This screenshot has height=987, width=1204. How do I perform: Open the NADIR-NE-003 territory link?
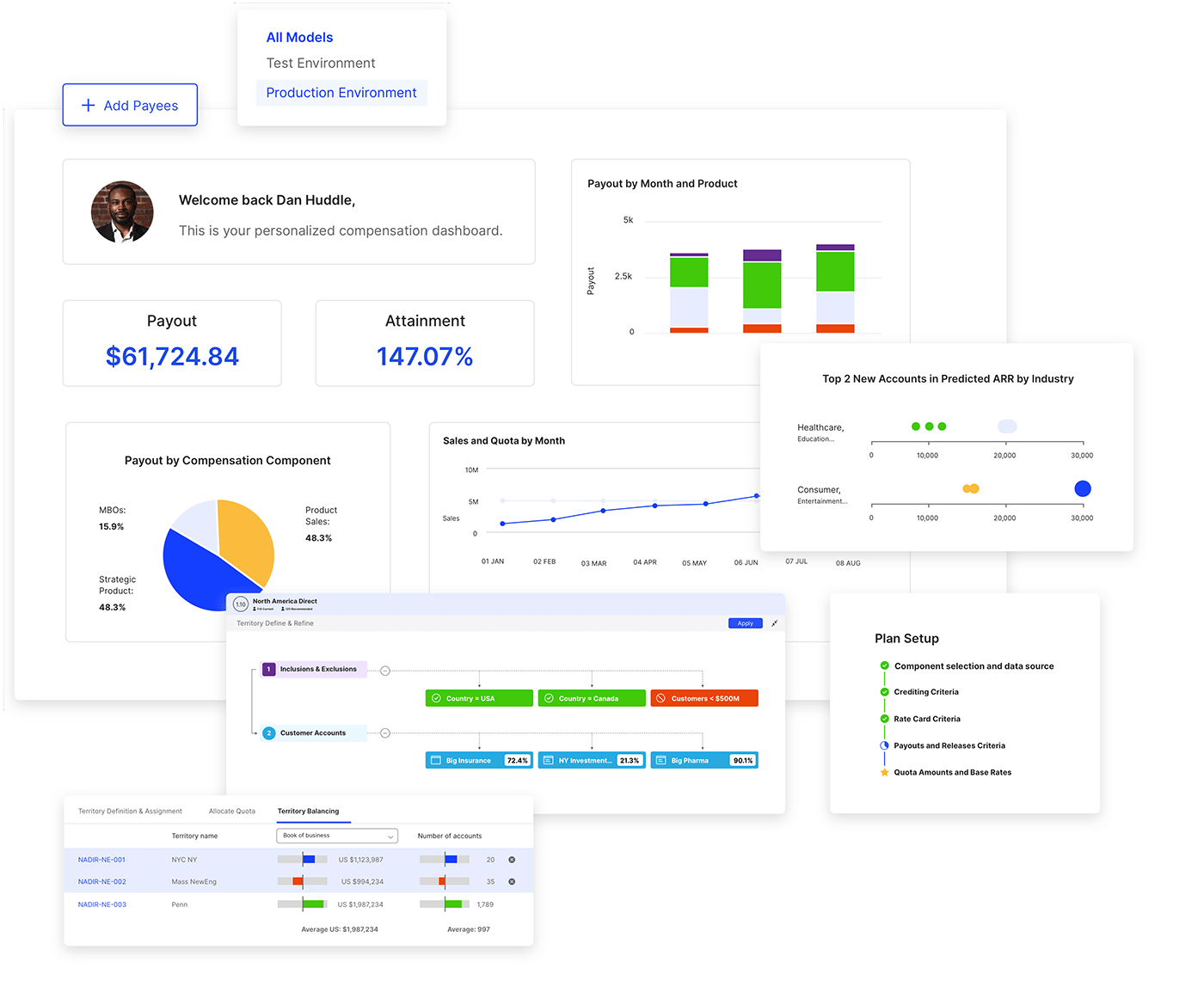(x=101, y=904)
